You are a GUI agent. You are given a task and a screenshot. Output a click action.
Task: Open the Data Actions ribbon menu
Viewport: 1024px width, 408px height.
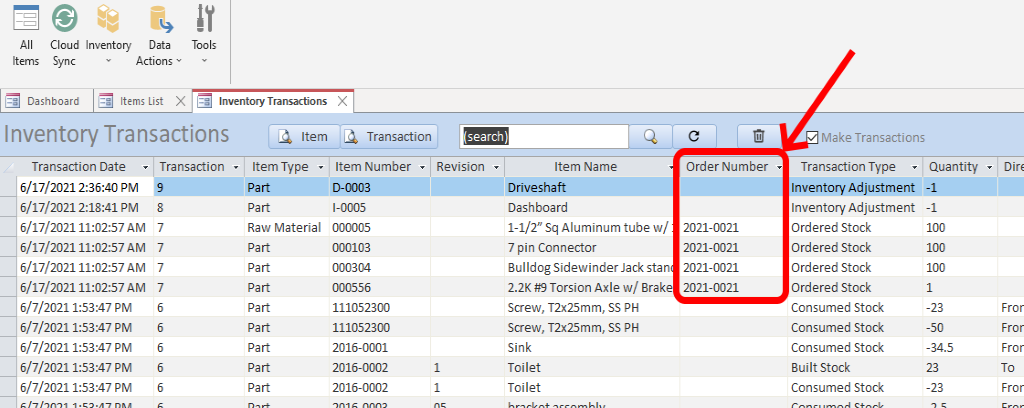159,35
